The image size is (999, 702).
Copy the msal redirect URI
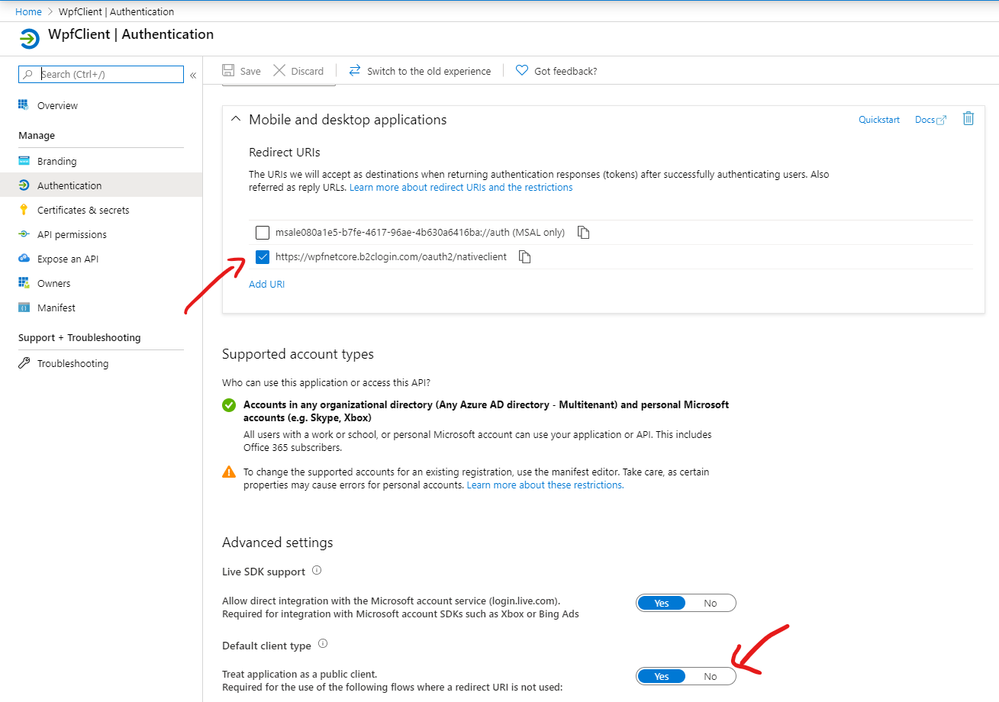(x=583, y=233)
